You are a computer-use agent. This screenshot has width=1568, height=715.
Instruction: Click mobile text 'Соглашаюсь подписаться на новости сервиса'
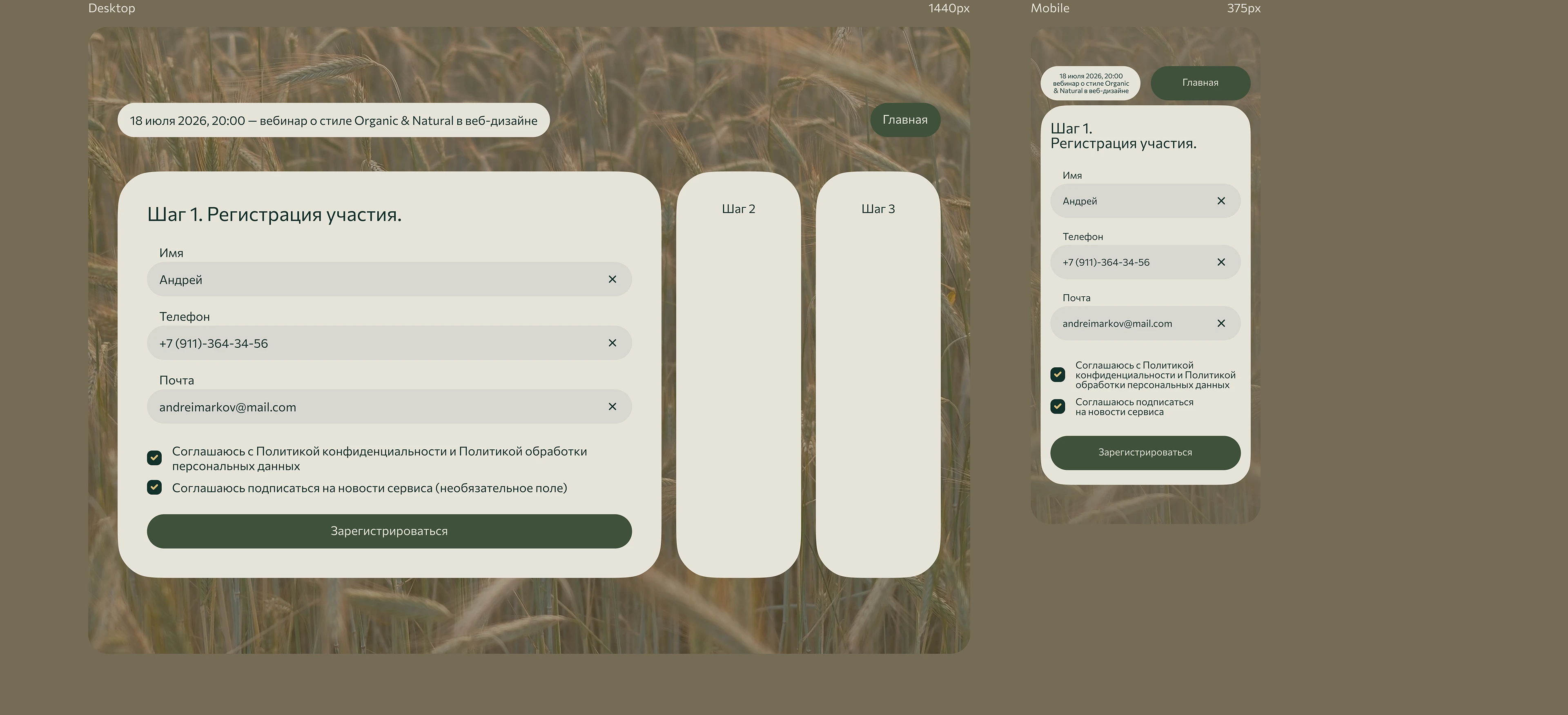pyautogui.click(x=1134, y=407)
